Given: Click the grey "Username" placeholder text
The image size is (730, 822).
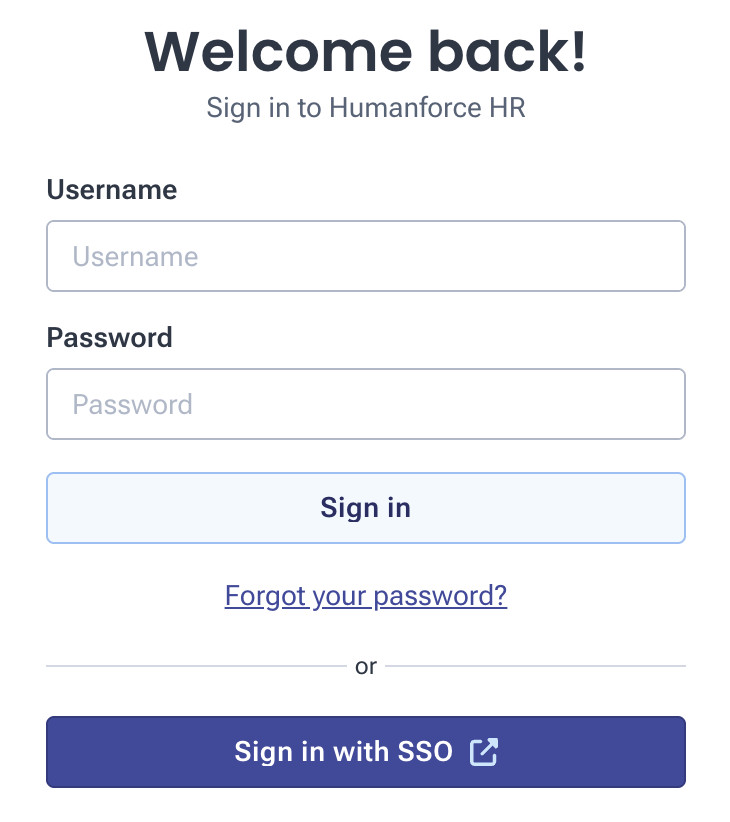Looking at the screenshot, I should click(135, 256).
